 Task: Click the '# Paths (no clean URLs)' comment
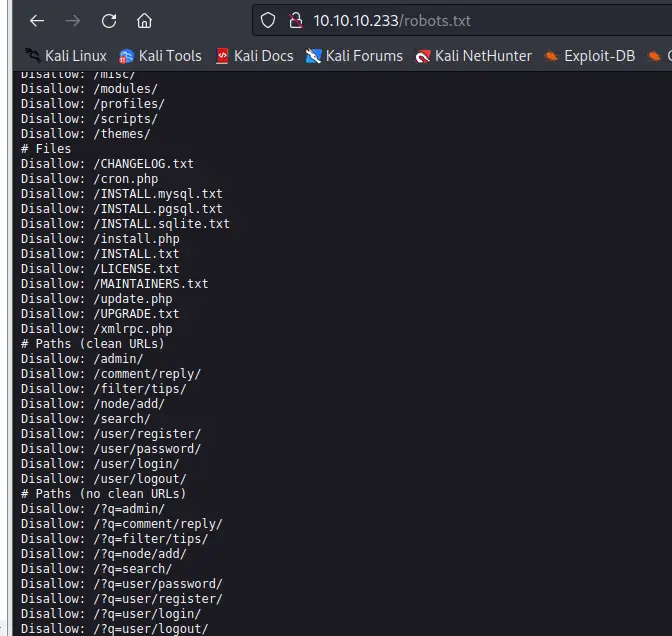pyautogui.click(x=104, y=494)
